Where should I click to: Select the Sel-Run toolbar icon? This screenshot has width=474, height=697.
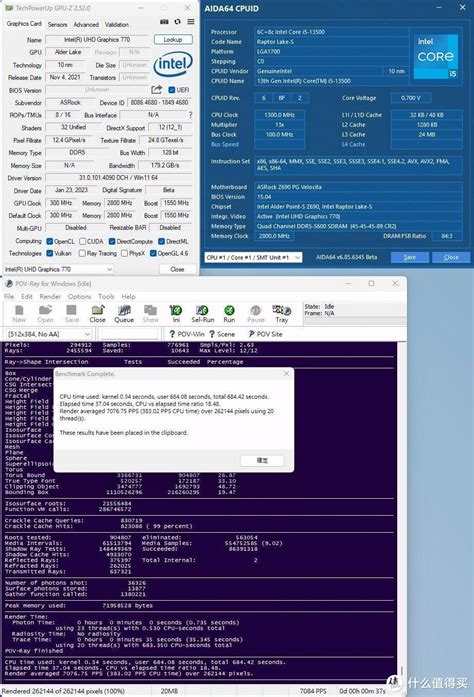click(203, 313)
